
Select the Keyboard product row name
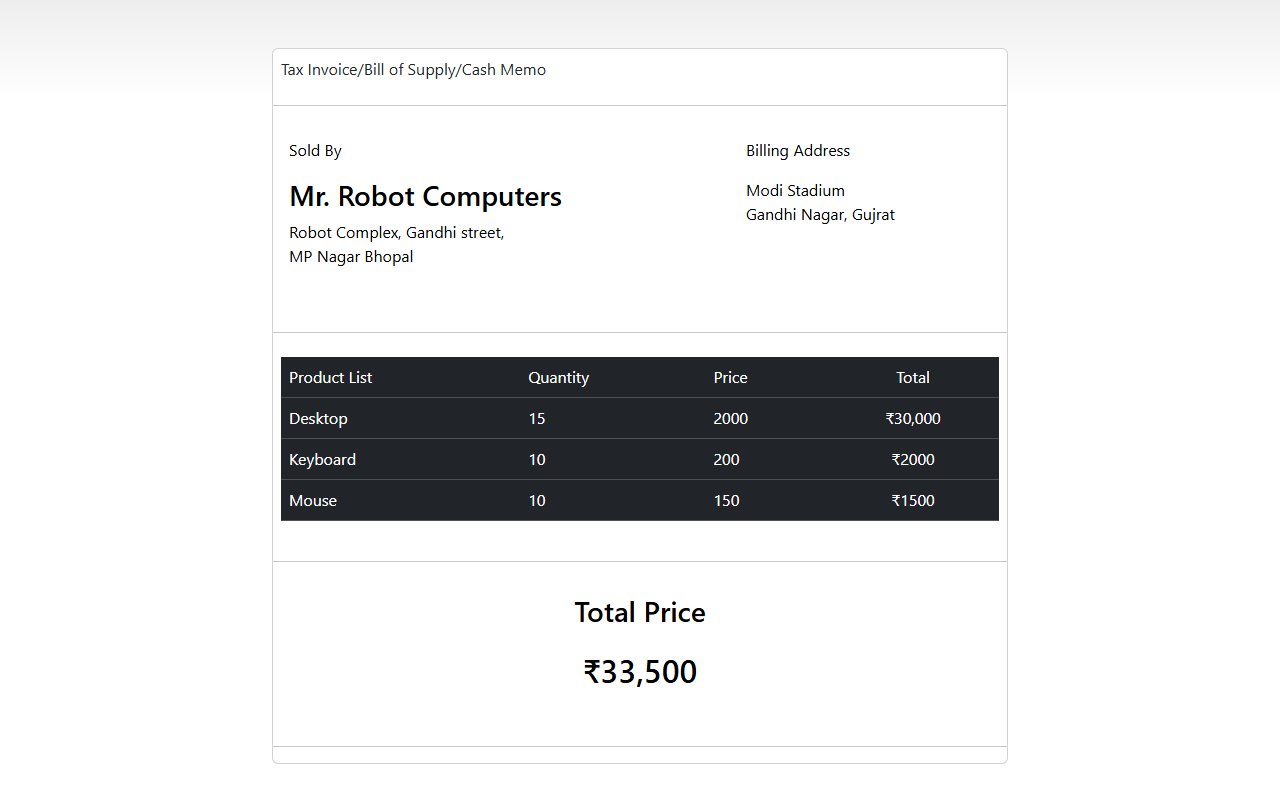pyautogui.click(x=322, y=460)
